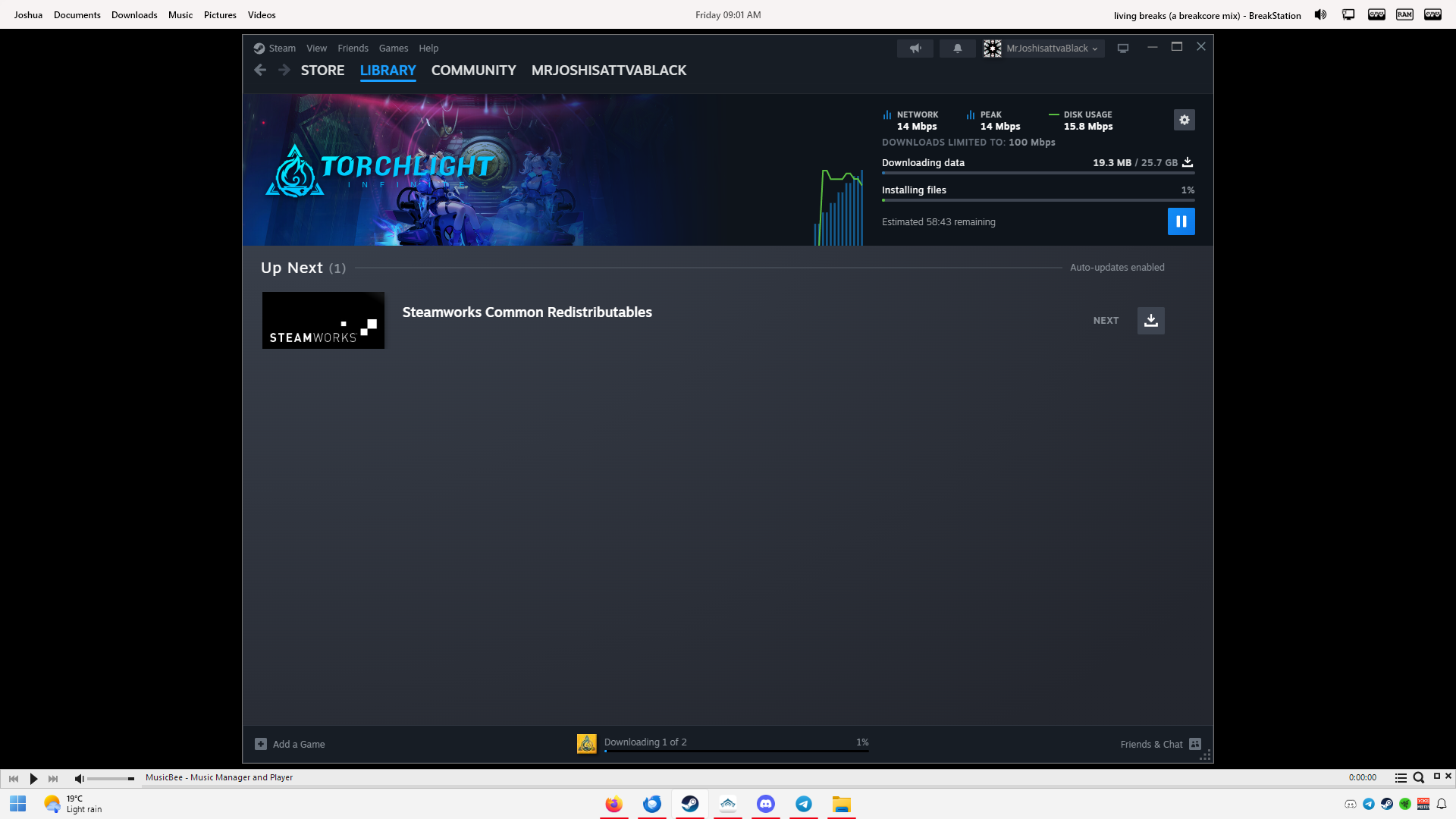Image resolution: width=1456 pixels, height=819 pixels.
Task: Open the Friends menu
Action: point(353,48)
